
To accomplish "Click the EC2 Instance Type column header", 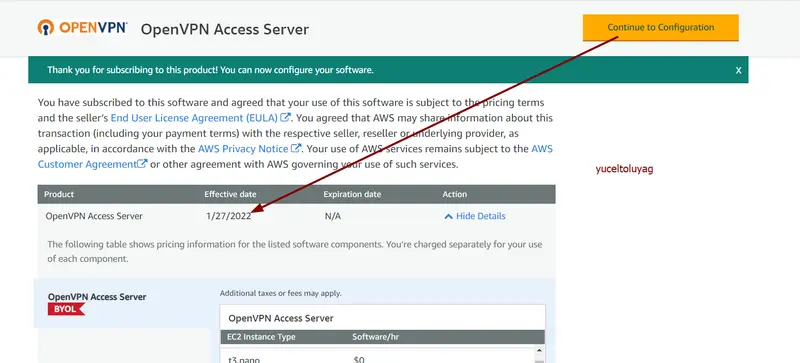I will 261,337.
